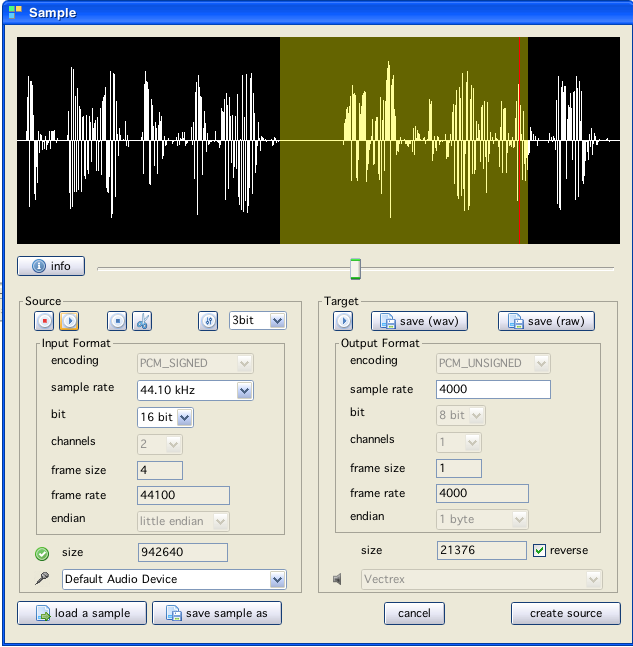The height and width of the screenshot is (647, 633).
Task: Play the source sample
Action: click(69, 321)
